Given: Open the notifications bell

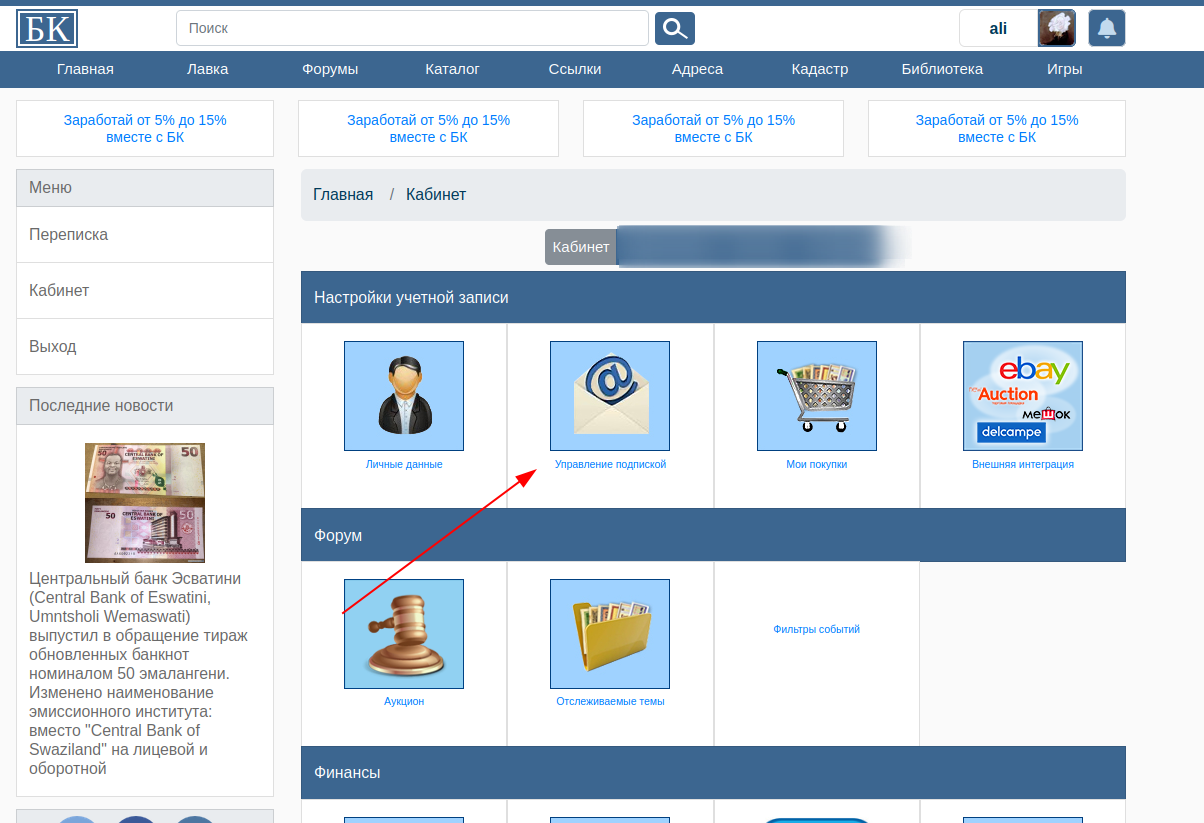Looking at the screenshot, I should (1106, 28).
